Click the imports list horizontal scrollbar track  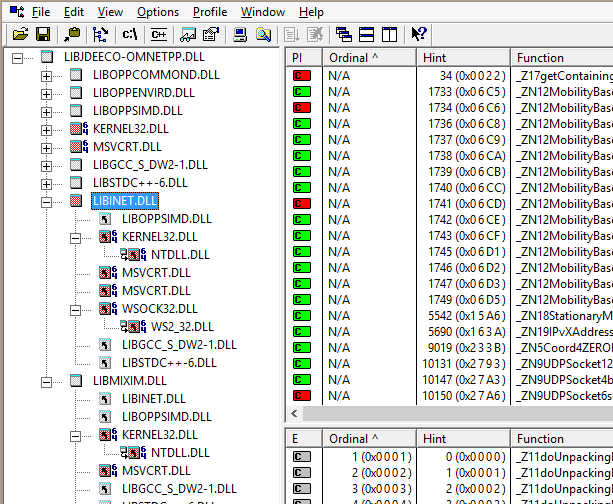(457, 414)
